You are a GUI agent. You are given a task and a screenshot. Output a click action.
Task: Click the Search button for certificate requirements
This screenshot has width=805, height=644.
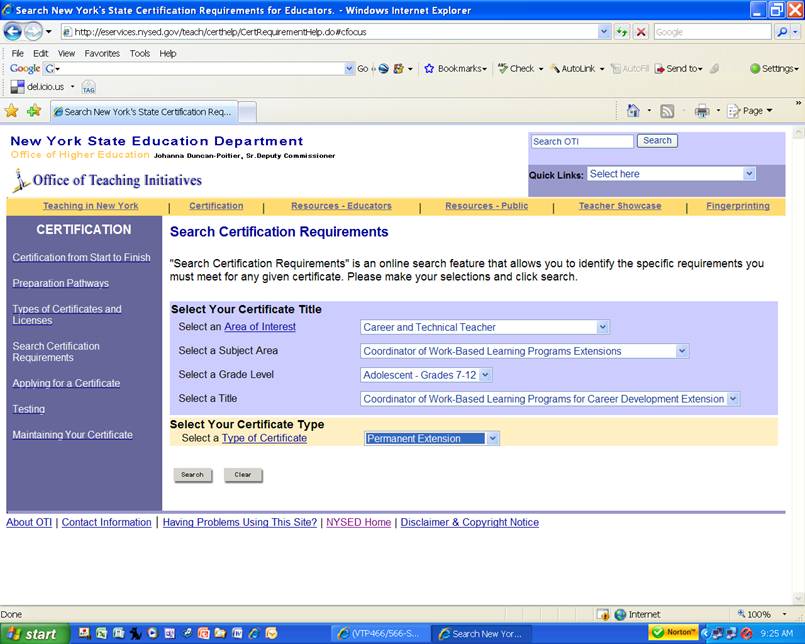tap(192, 475)
